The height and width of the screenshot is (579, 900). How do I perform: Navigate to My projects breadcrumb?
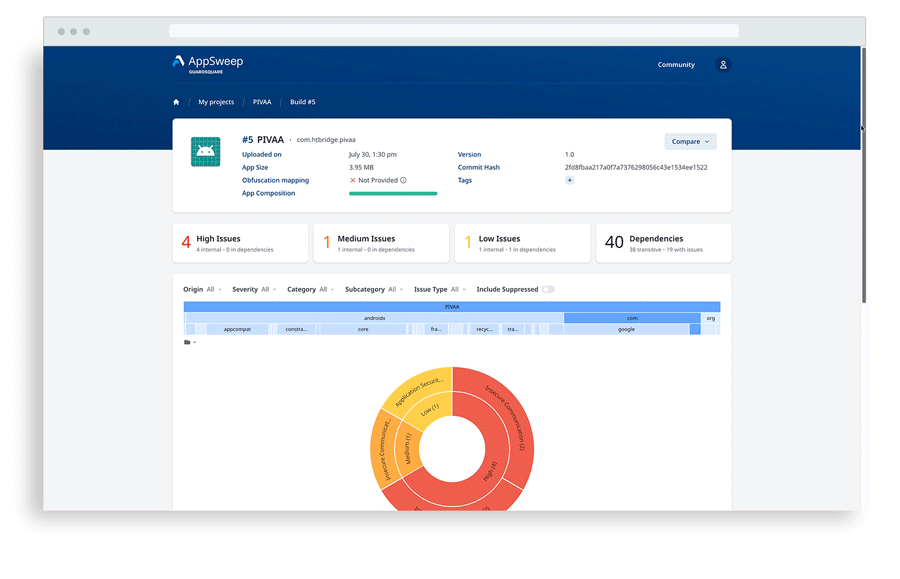tap(216, 102)
